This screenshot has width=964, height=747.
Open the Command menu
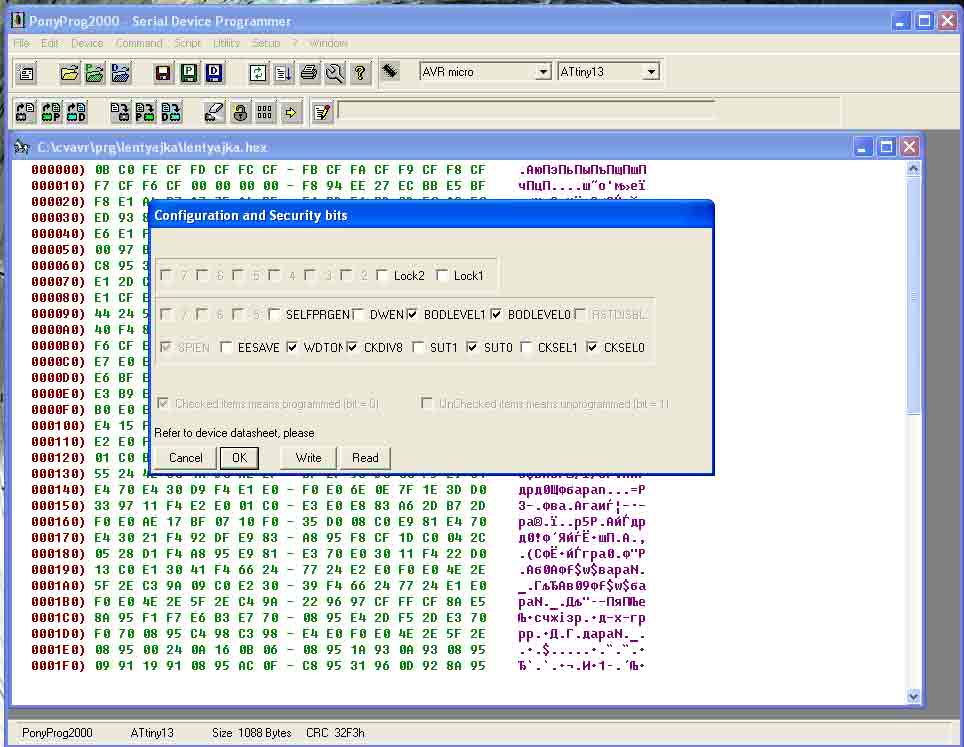tap(138, 43)
